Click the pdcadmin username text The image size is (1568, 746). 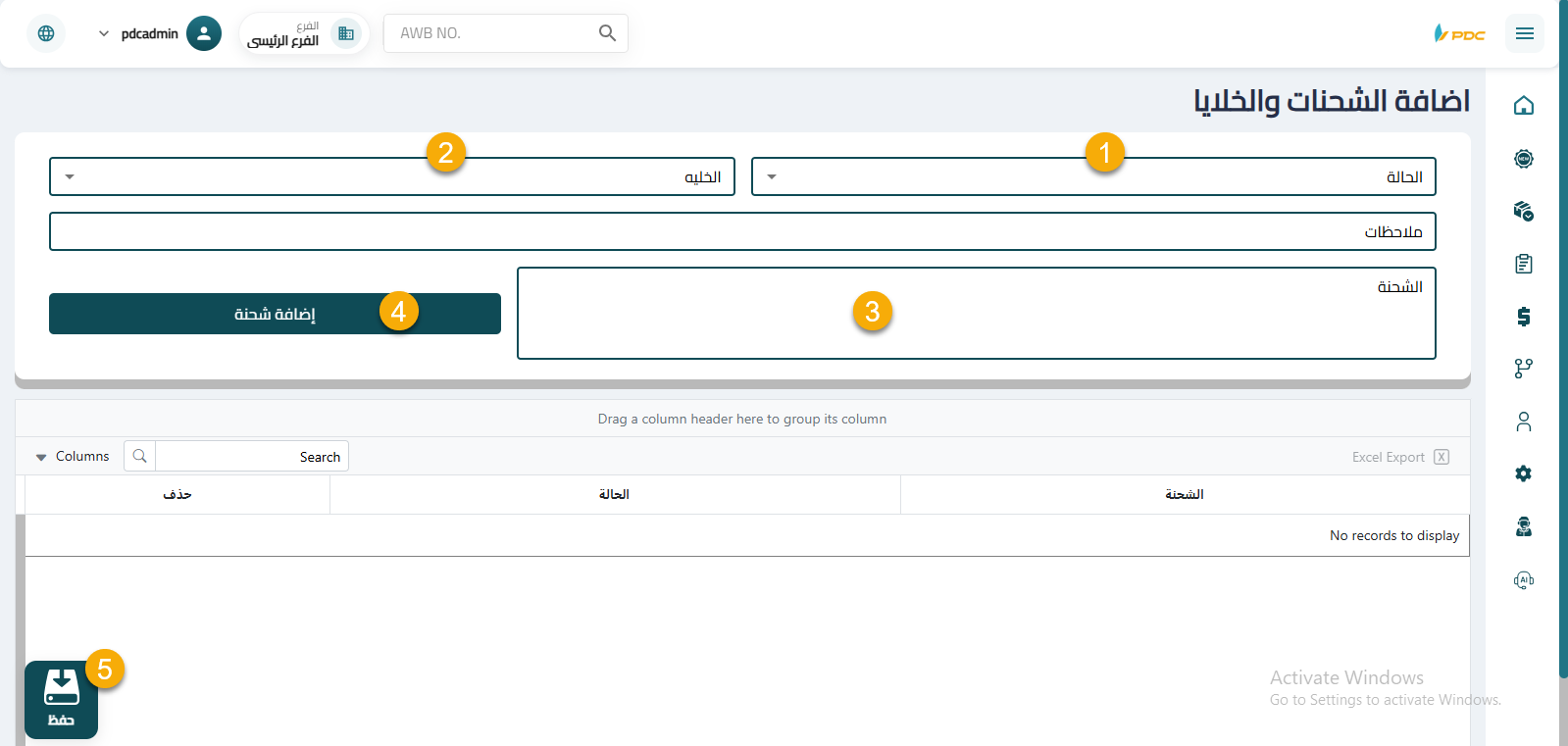[150, 33]
